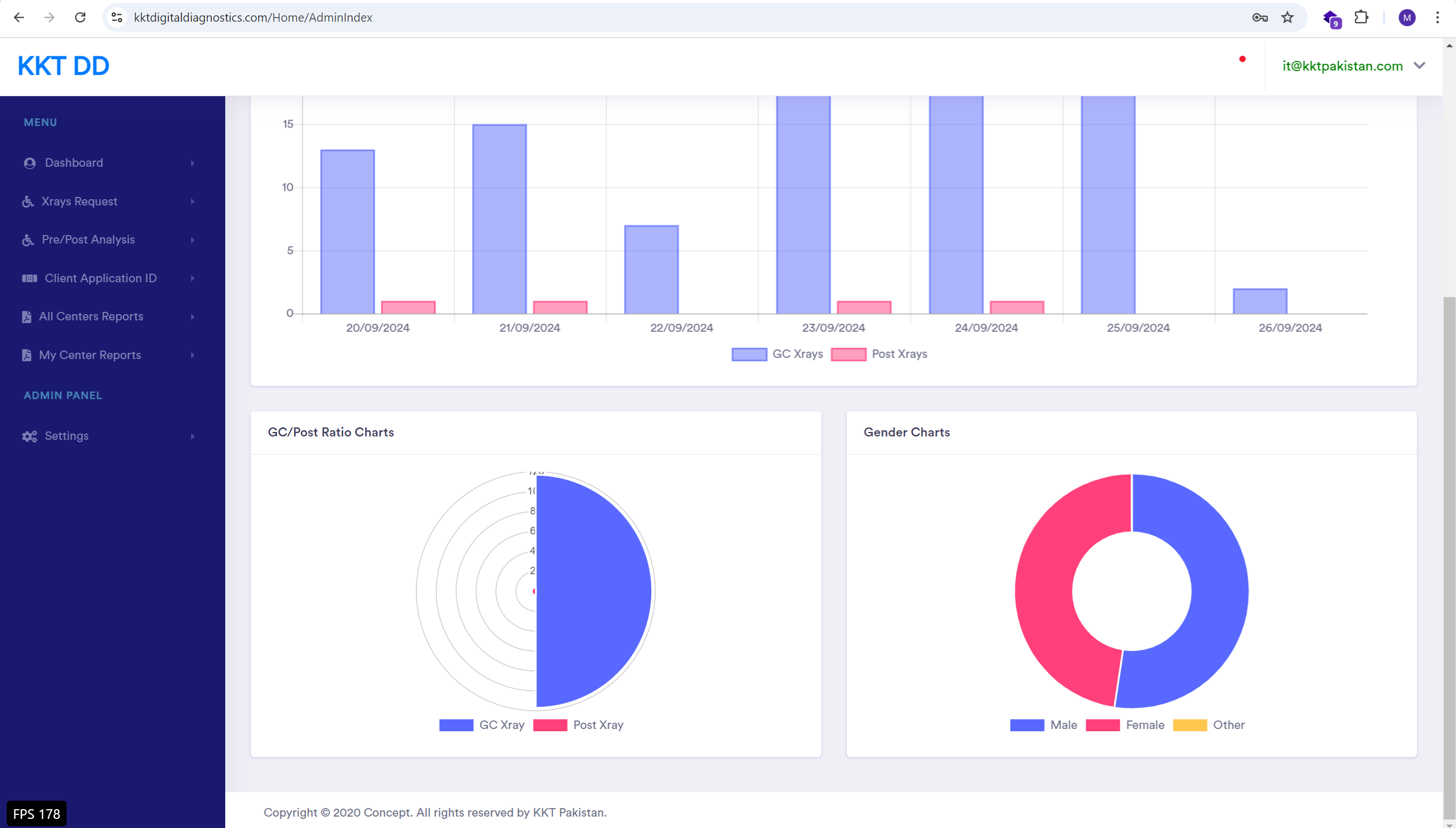Click the GC Xrays bar for 26/09/2024
Image resolution: width=1456 pixels, height=828 pixels.
click(x=1260, y=302)
